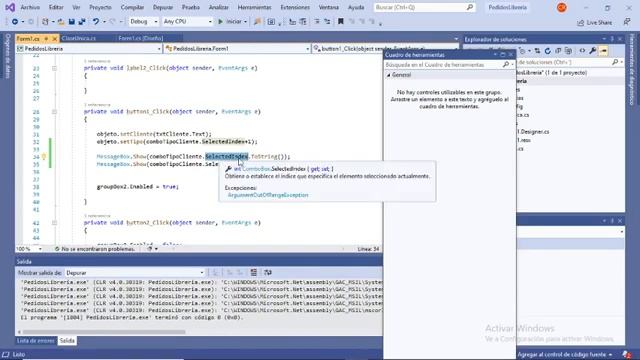Click the Toolbox search magnifier icon

[506, 64]
